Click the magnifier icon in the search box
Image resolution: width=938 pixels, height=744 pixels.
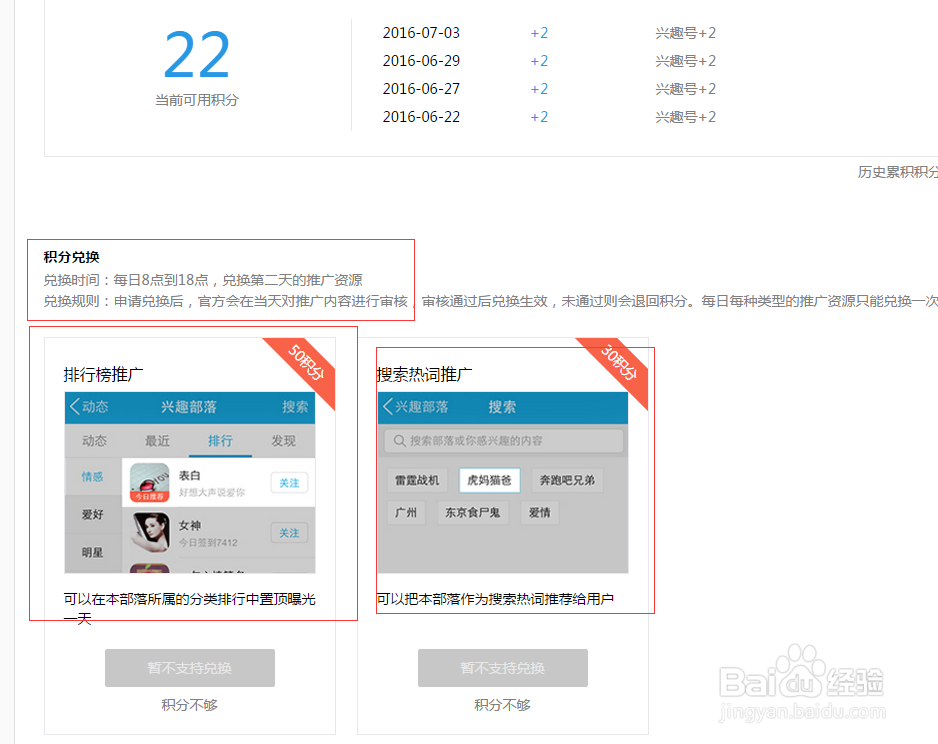point(398,440)
